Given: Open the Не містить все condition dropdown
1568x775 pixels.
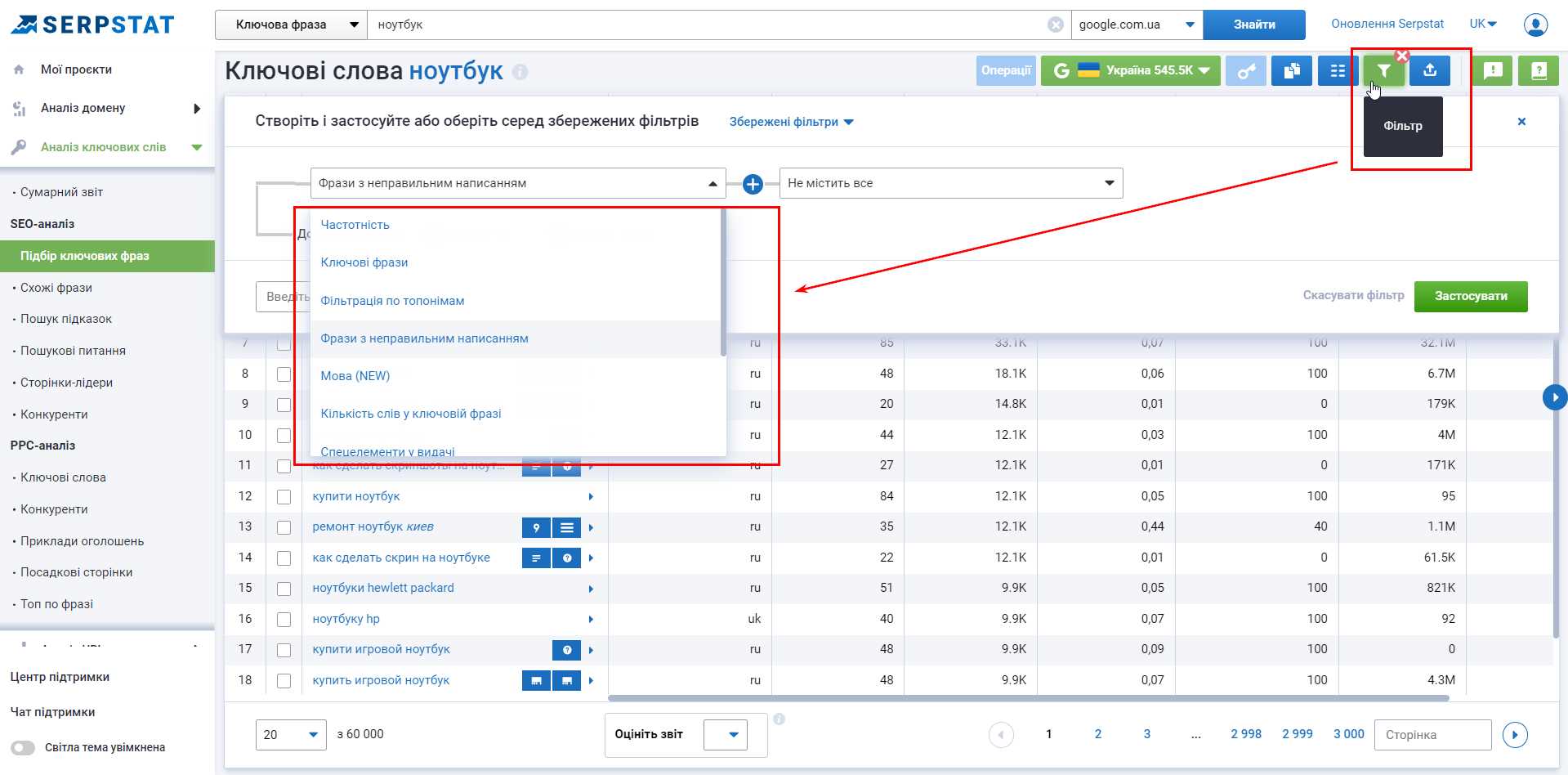Looking at the screenshot, I should (x=951, y=183).
